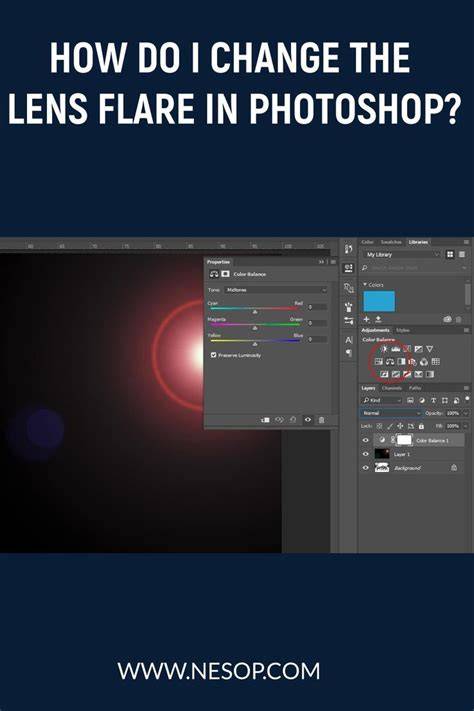474x711 pixels.
Task: Open the Normal blend mode dropdown
Action: (x=391, y=413)
